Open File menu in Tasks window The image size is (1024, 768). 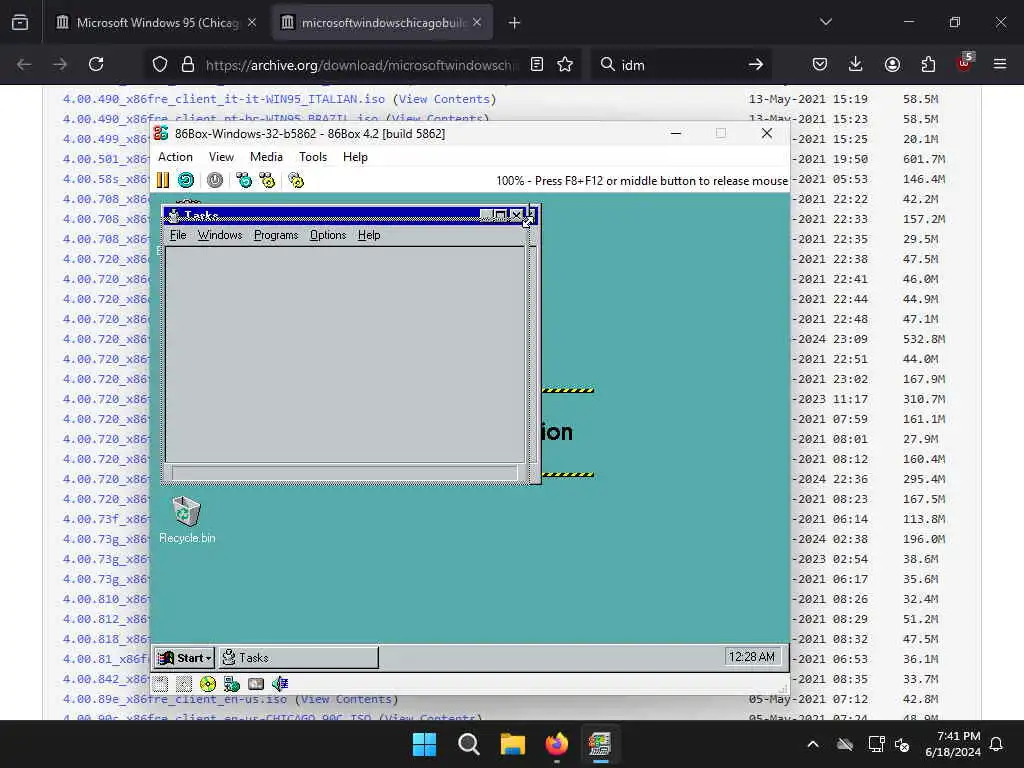[x=178, y=235]
